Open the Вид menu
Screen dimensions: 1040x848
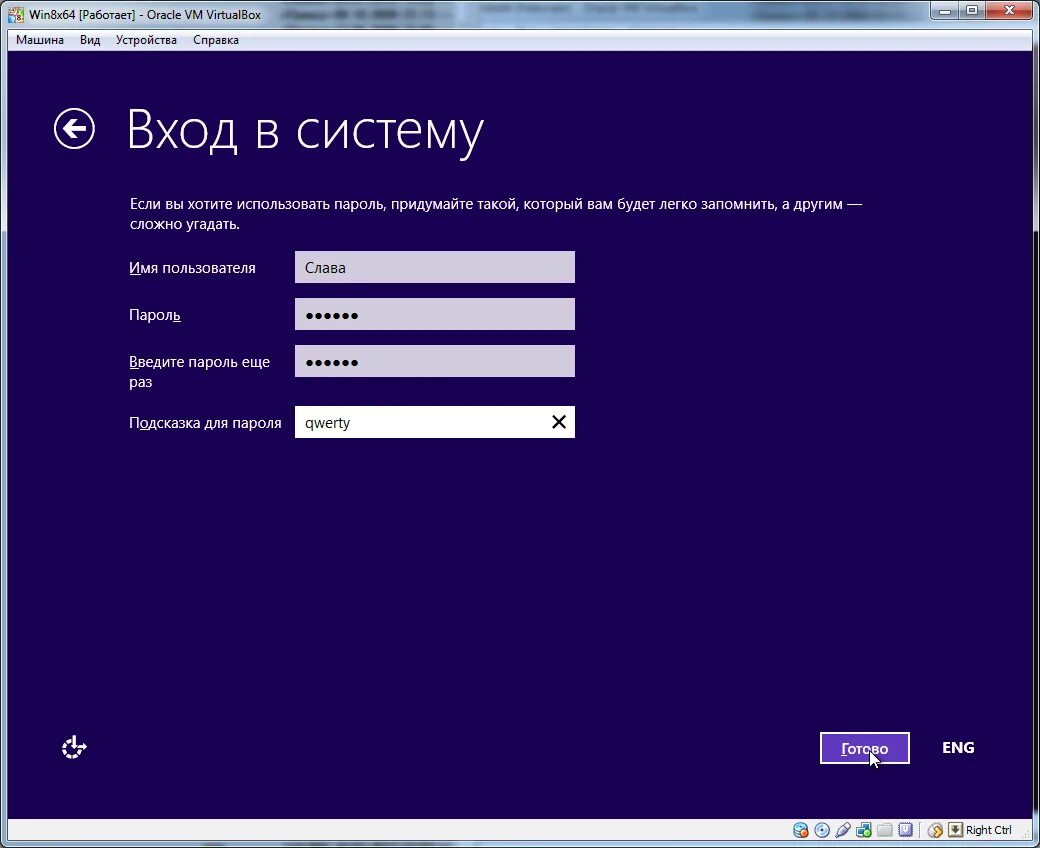click(90, 40)
